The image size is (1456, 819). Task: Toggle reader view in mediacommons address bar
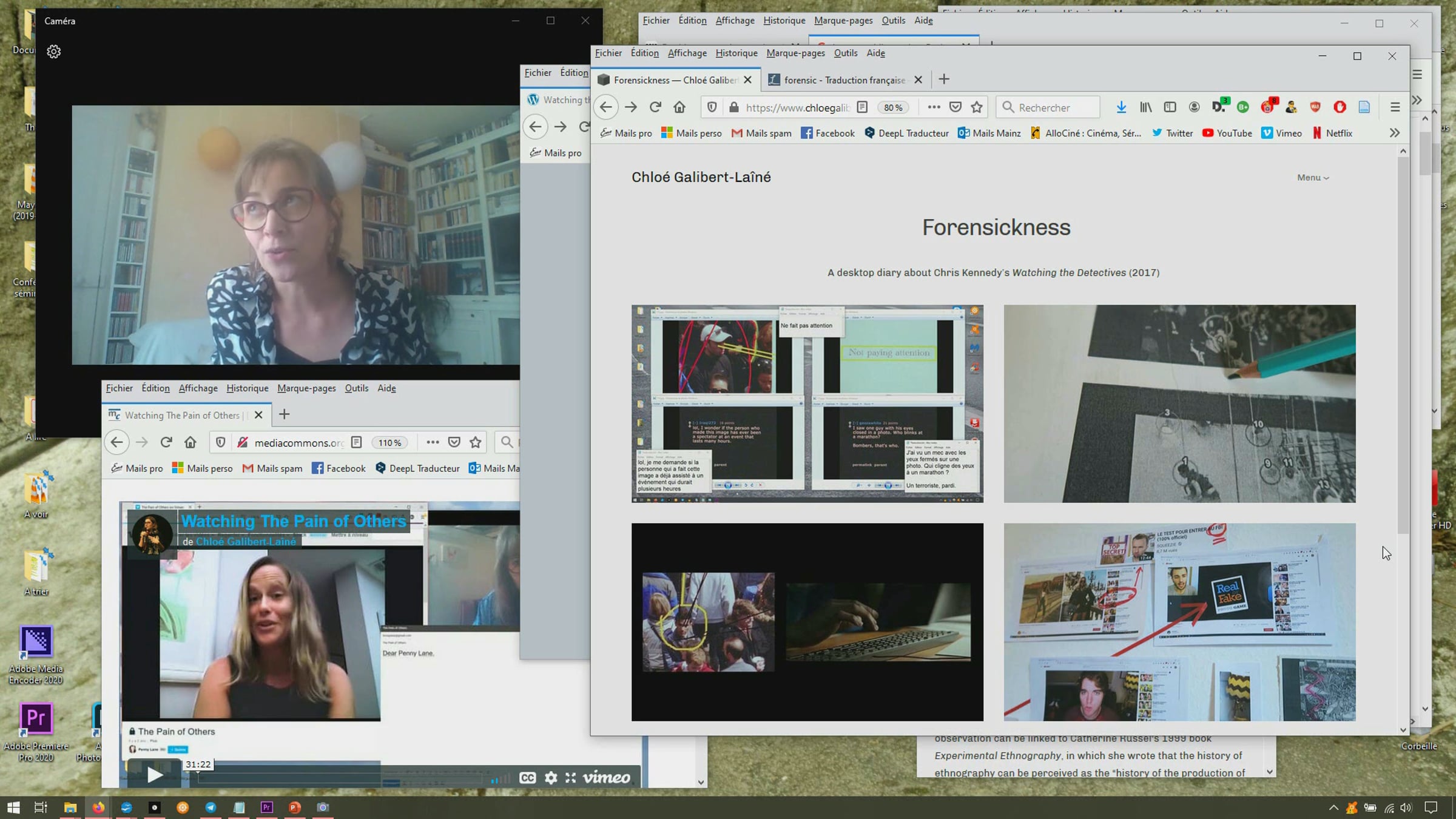point(357,442)
